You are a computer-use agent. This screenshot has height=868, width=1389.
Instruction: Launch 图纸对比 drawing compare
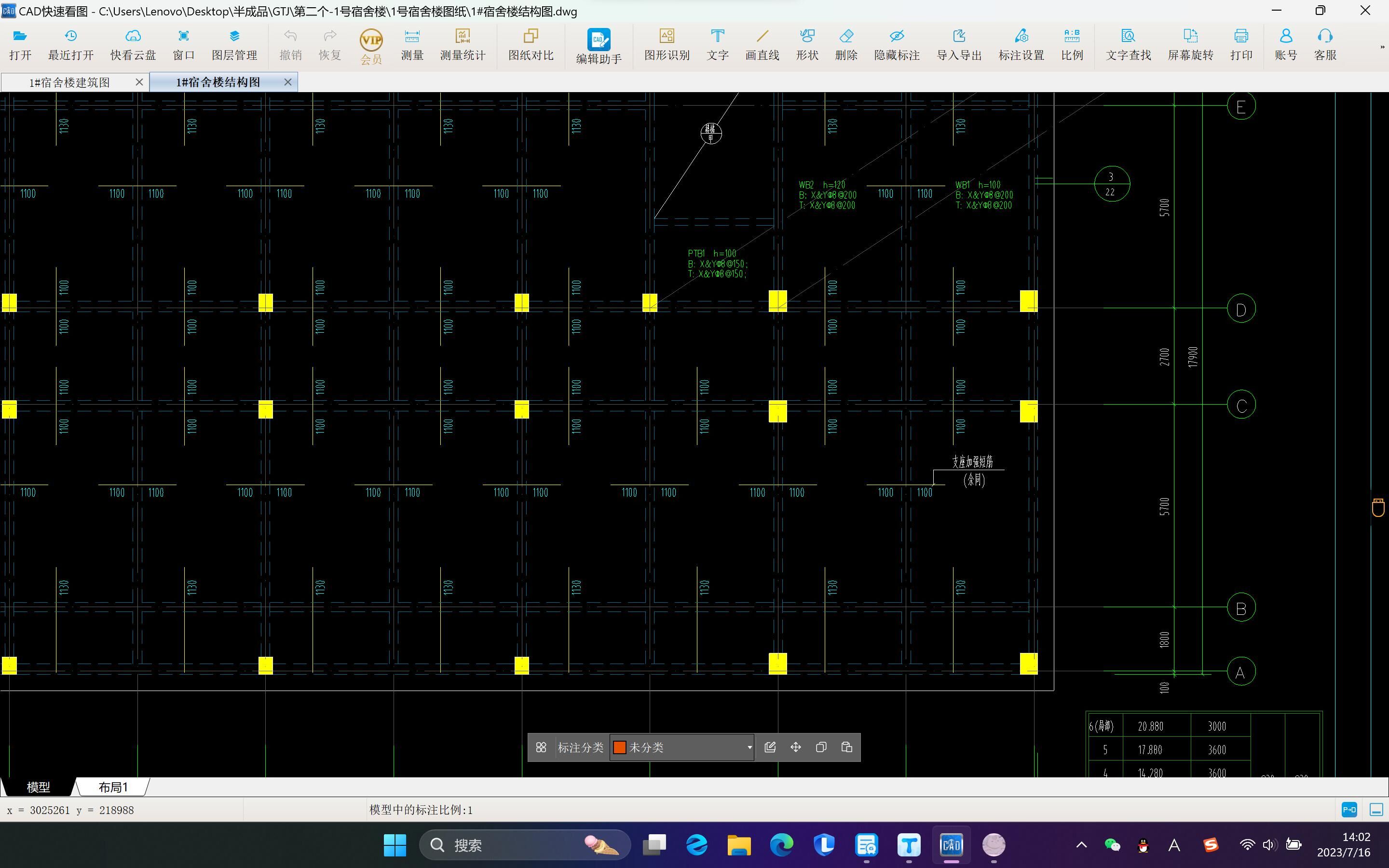point(531,45)
